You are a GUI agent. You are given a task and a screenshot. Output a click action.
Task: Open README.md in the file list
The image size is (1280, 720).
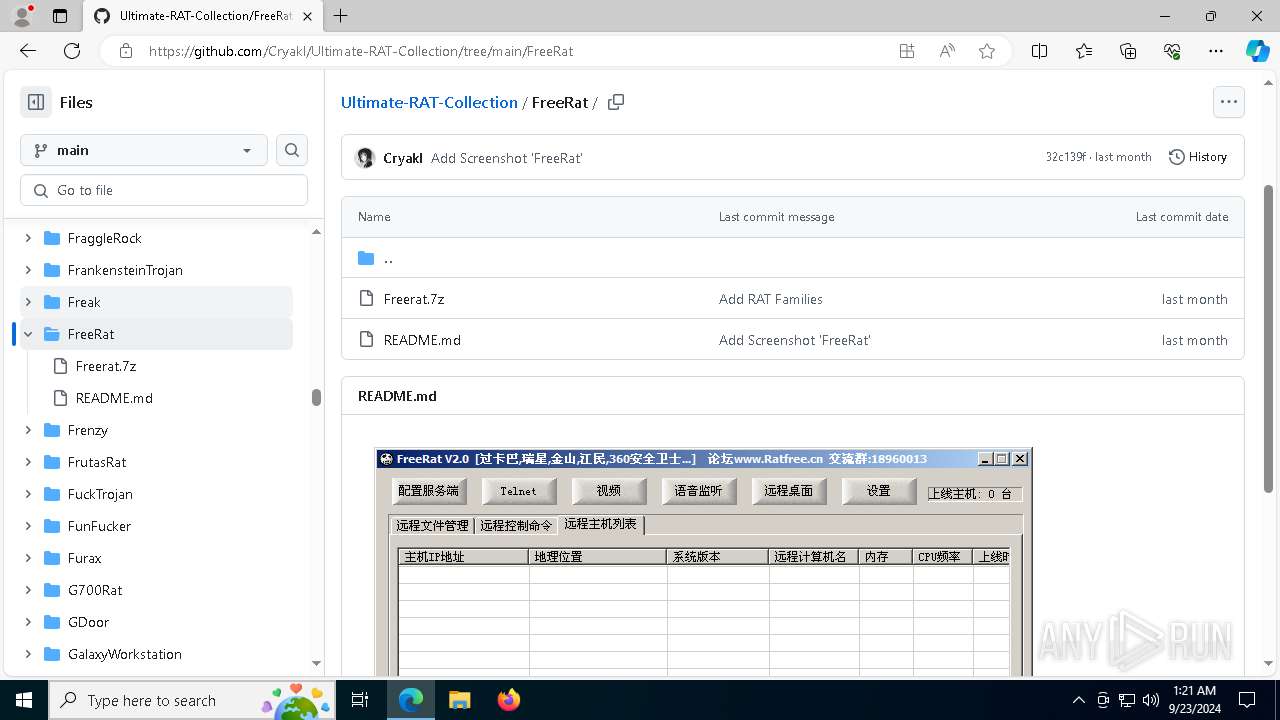point(422,340)
